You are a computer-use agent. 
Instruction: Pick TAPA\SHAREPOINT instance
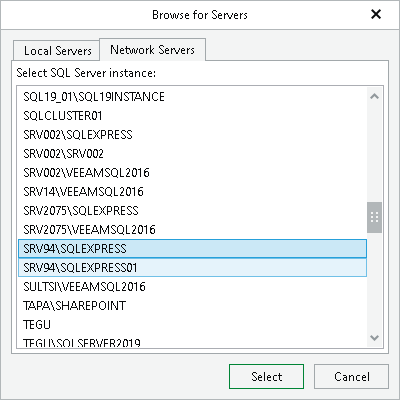coord(192,306)
